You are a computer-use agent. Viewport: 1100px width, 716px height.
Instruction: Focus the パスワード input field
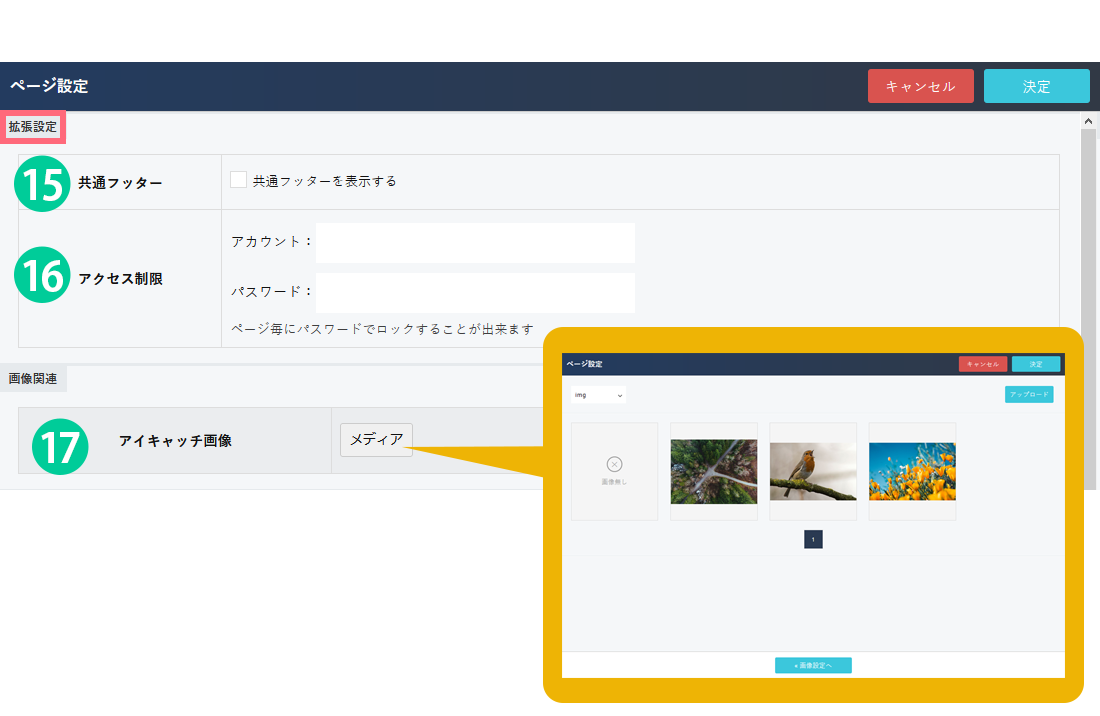click(475, 293)
